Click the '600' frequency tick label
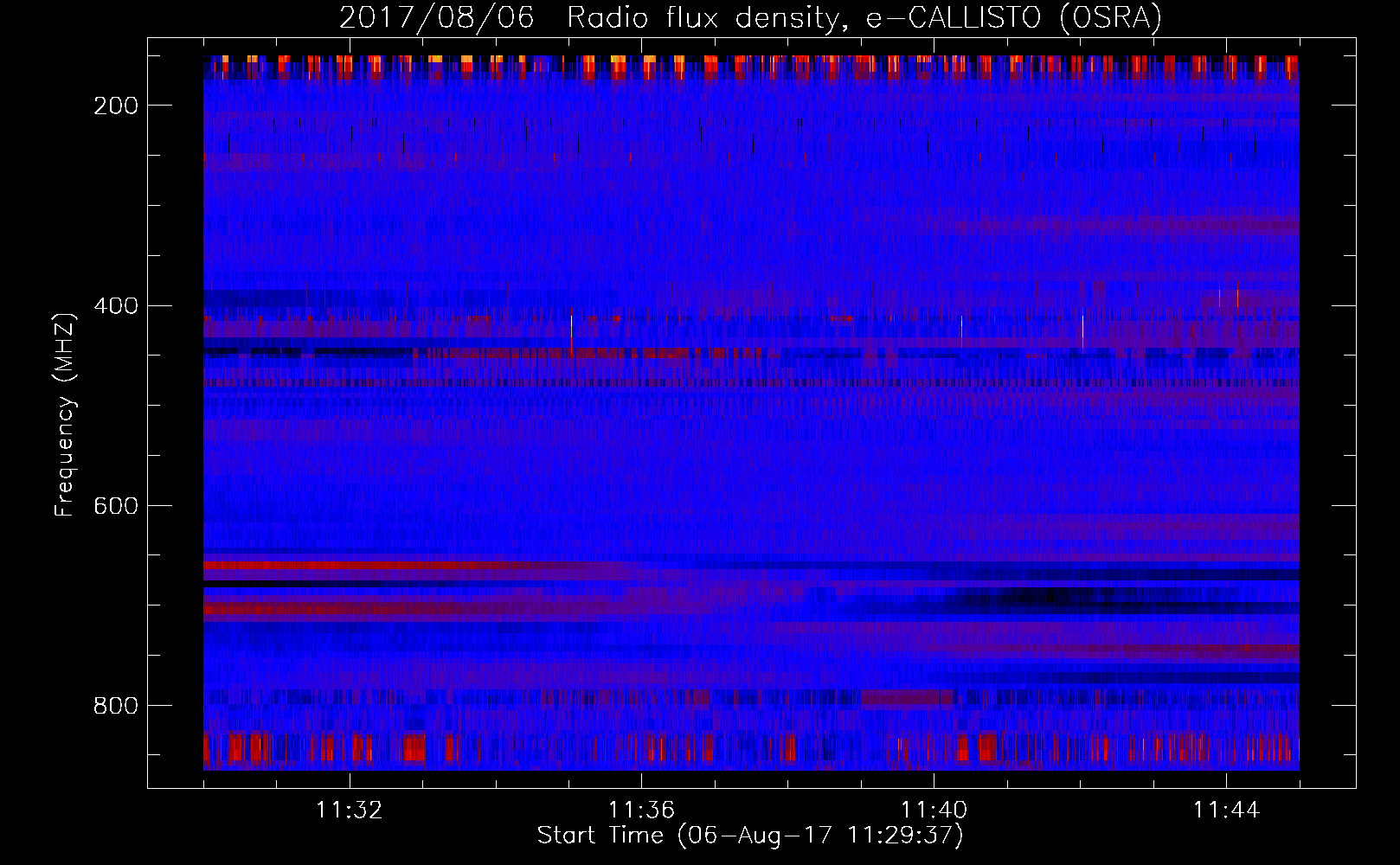 click(x=116, y=506)
